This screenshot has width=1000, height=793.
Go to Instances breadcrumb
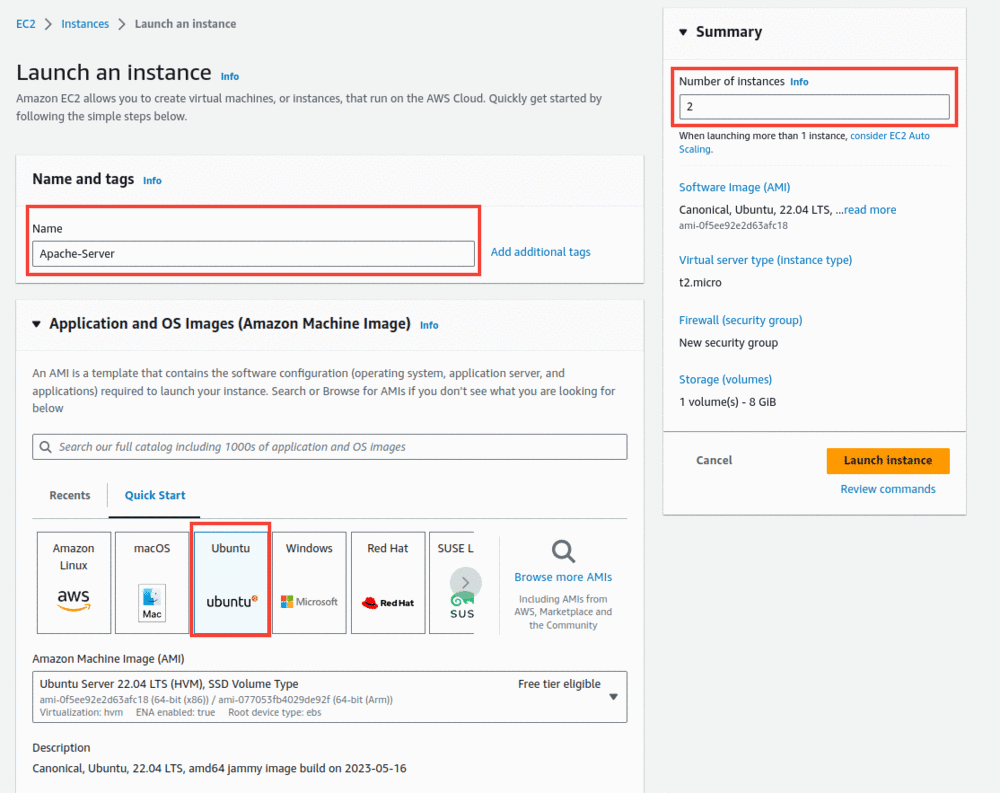(85, 24)
